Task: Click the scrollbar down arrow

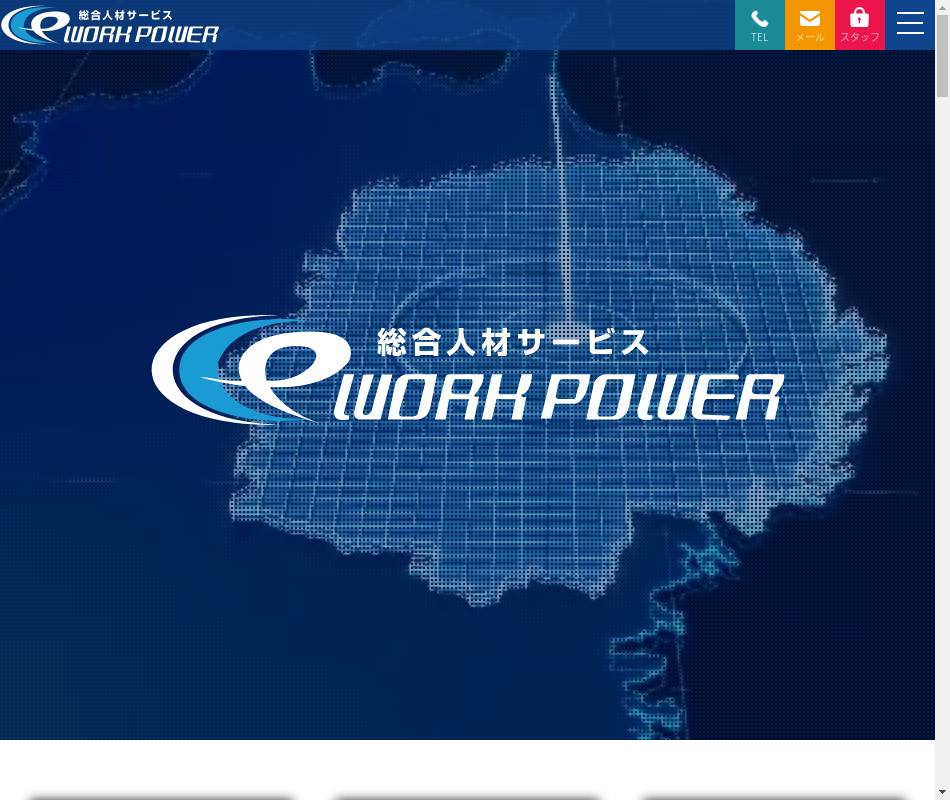Action: tap(942, 793)
